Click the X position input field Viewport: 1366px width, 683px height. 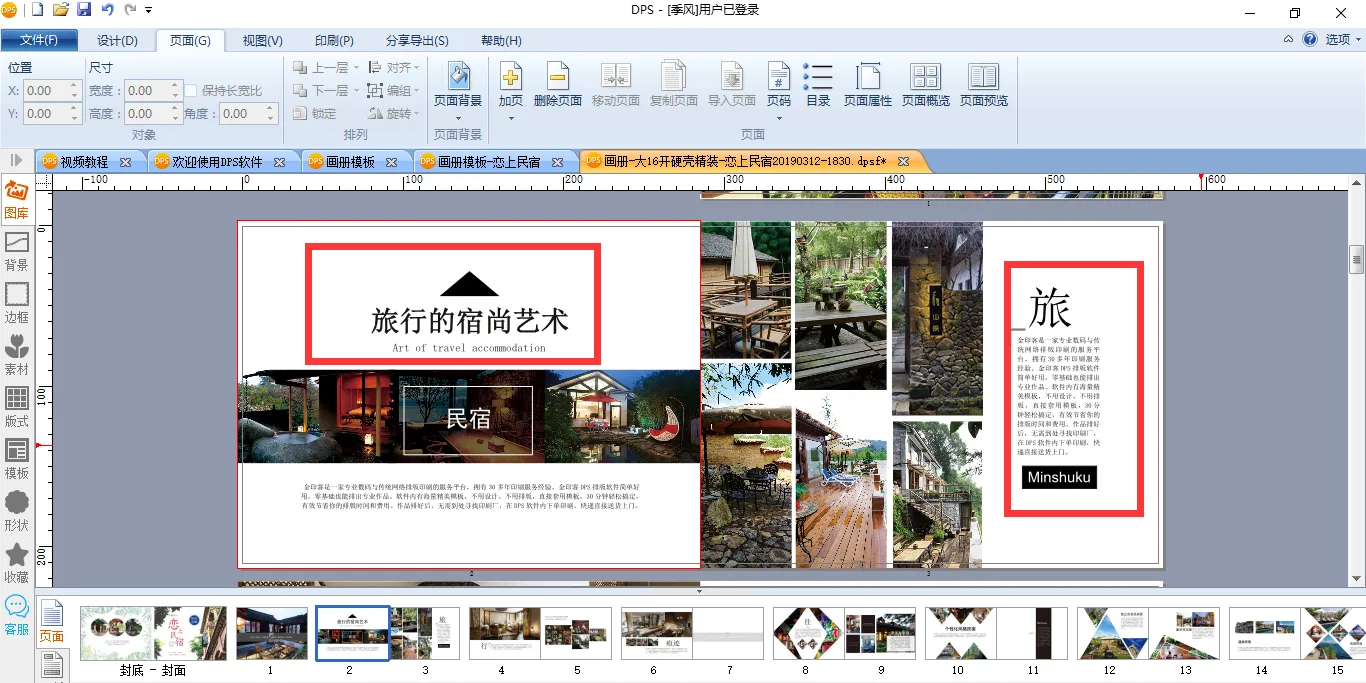point(45,91)
